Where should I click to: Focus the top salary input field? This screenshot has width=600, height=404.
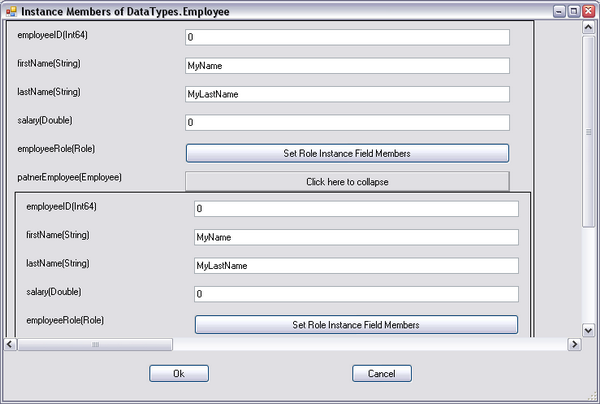click(347, 122)
